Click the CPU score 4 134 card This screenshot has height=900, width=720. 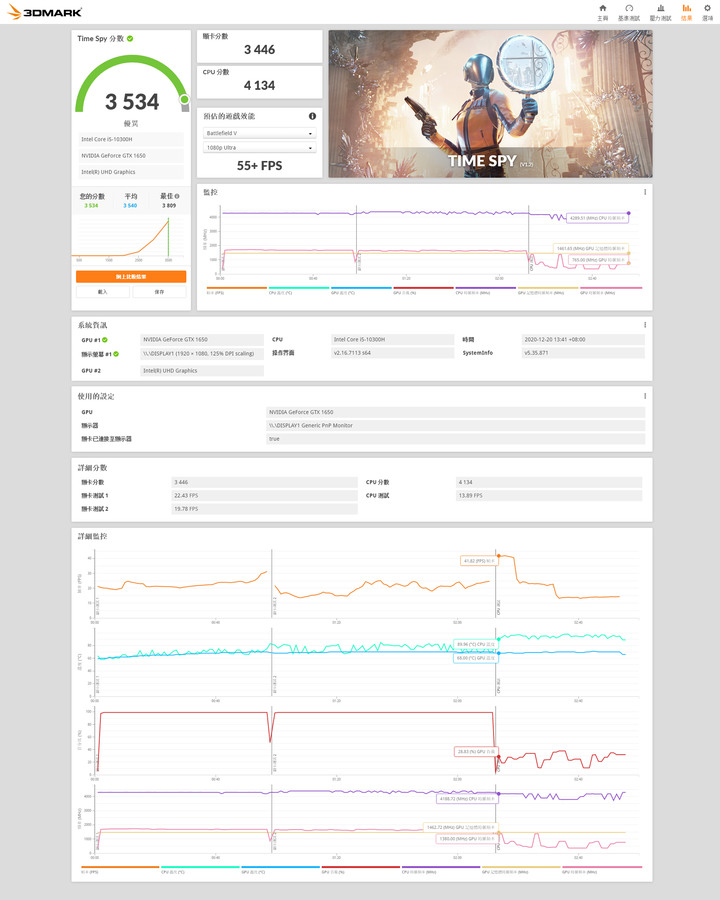point(260,82)
